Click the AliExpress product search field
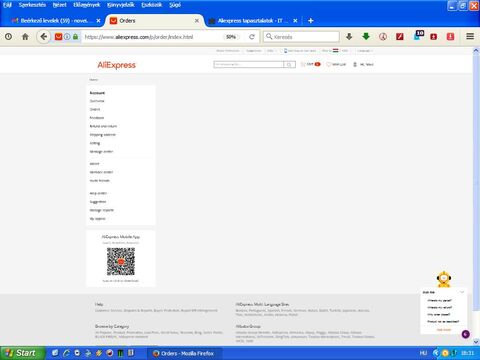480x360 pixels. pos(249,64)
